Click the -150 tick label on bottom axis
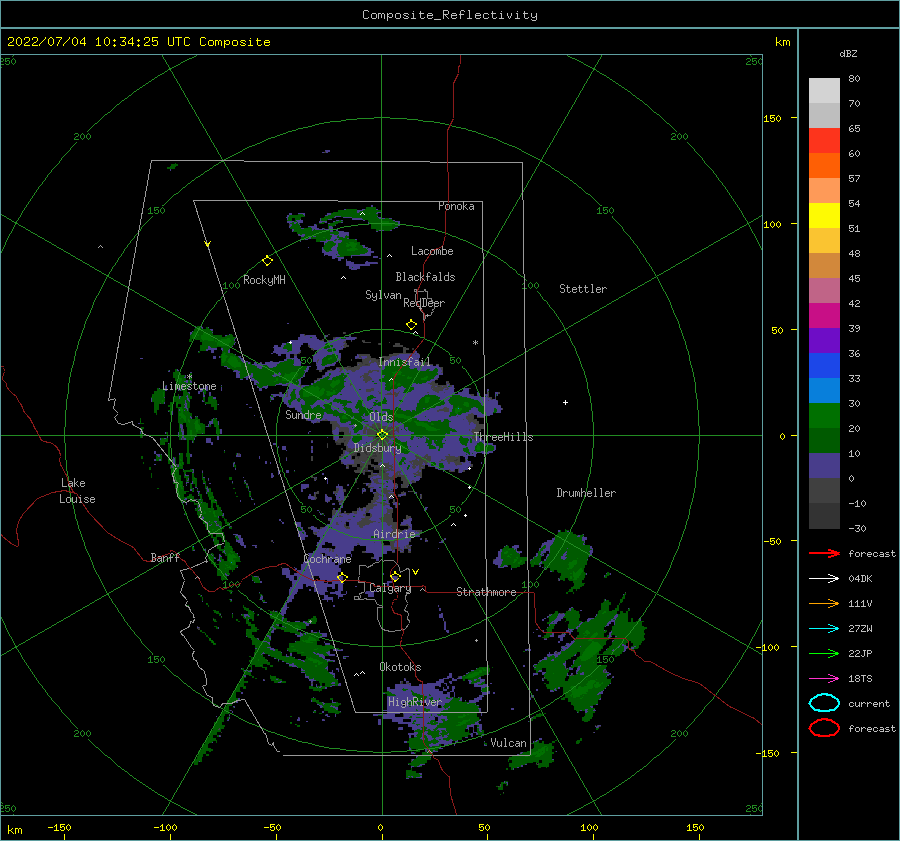The image size is (900, 841). click(59, 827)
